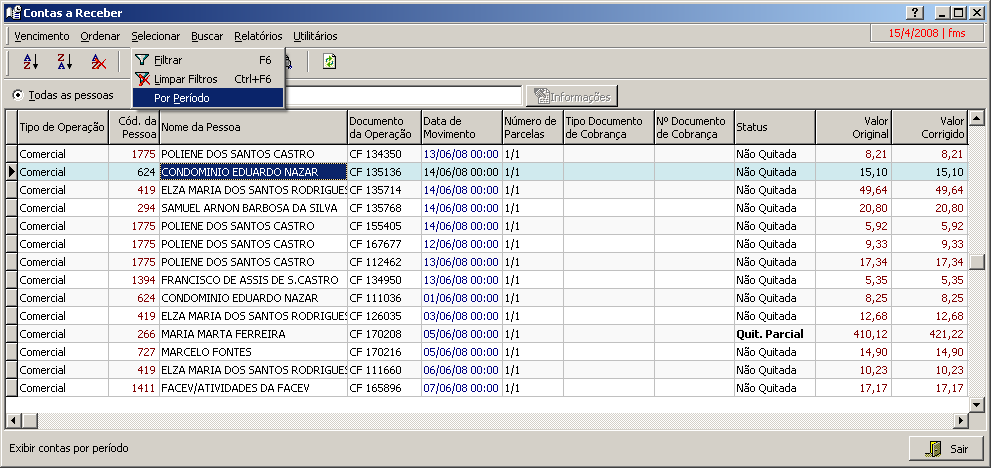
Task: Click the funnel icon next to Filtrar
Action: tap(143, 60)
